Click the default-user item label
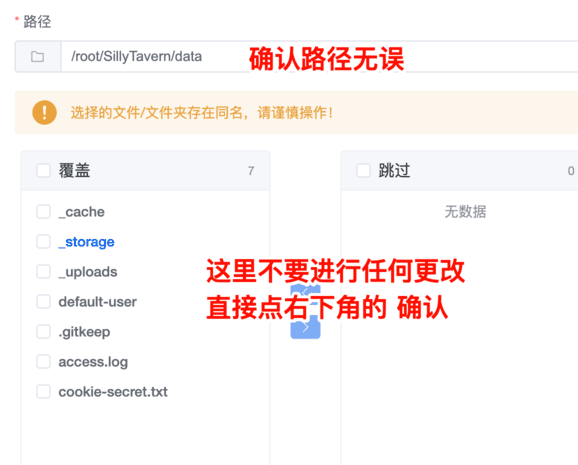 98,302
